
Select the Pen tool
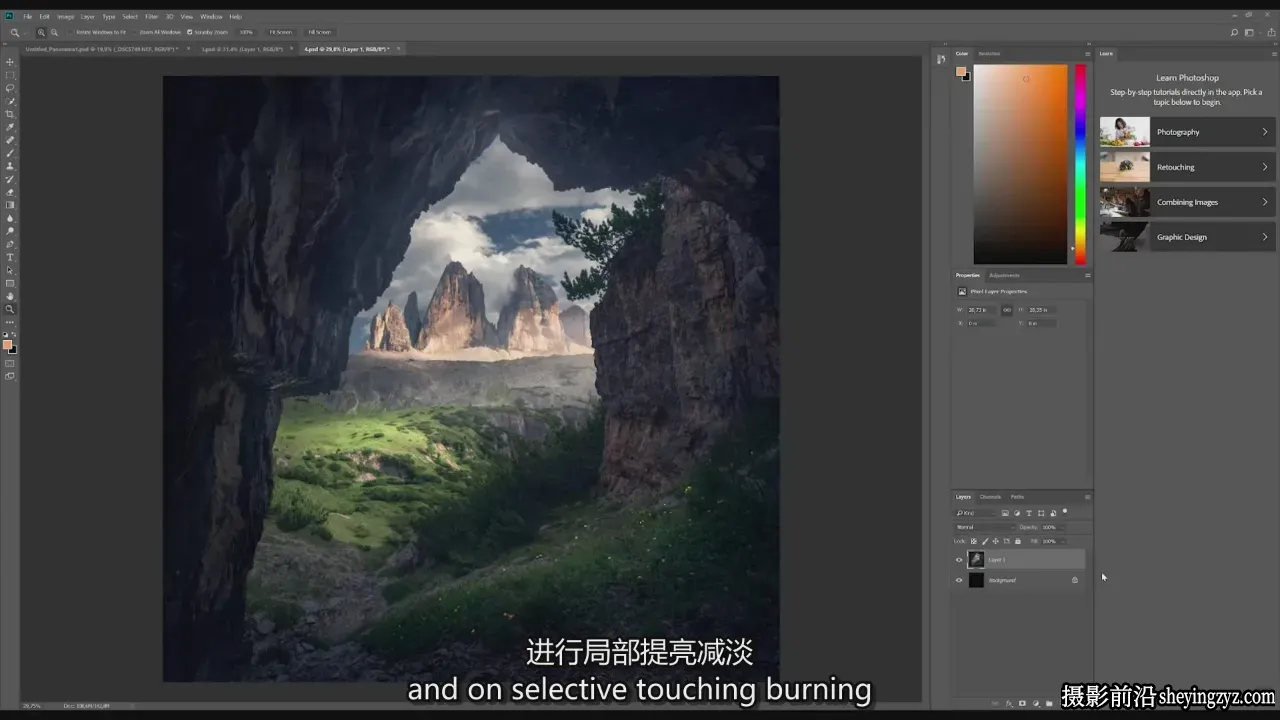10,244
